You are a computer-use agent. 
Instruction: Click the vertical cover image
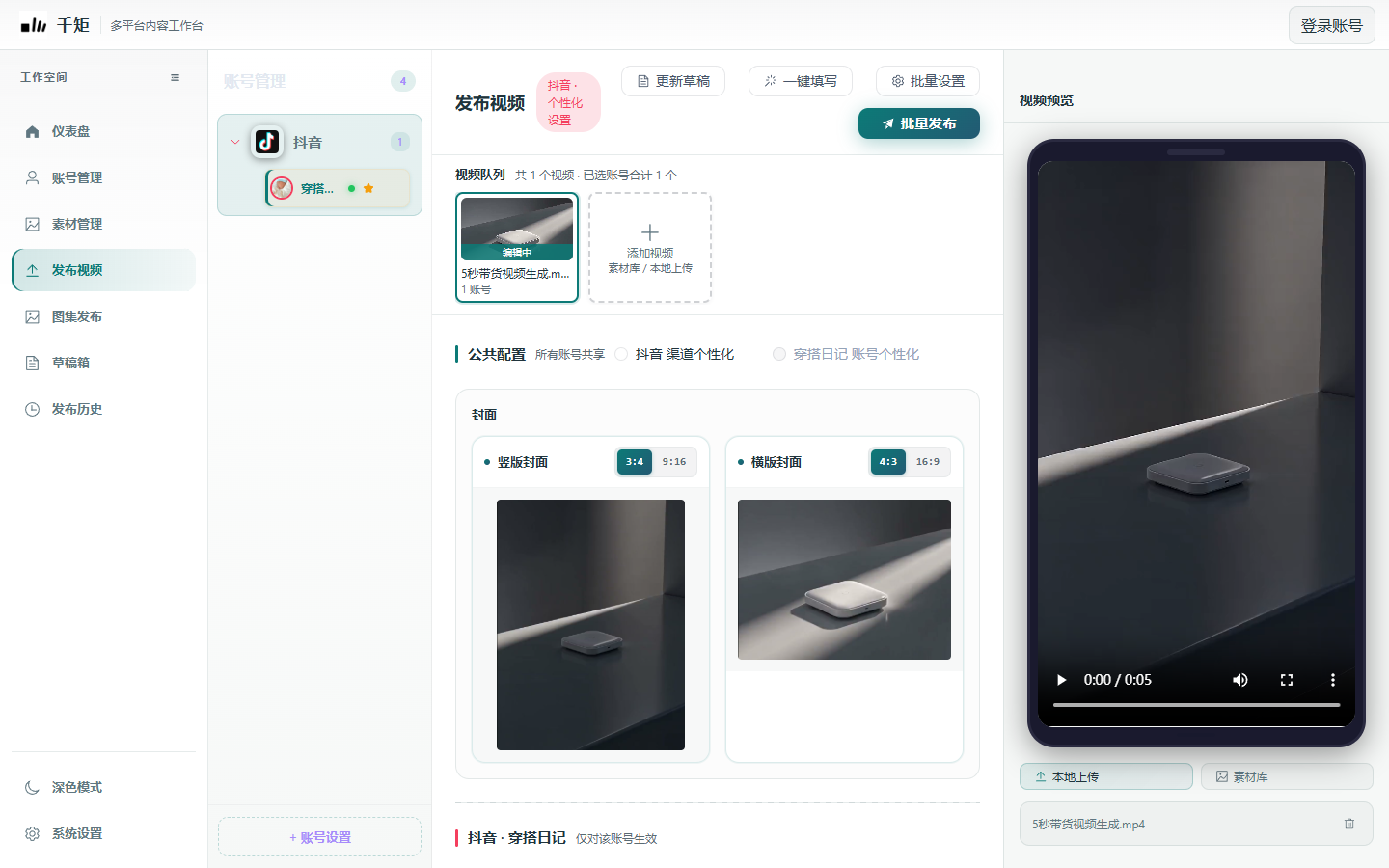pos(590,625)
